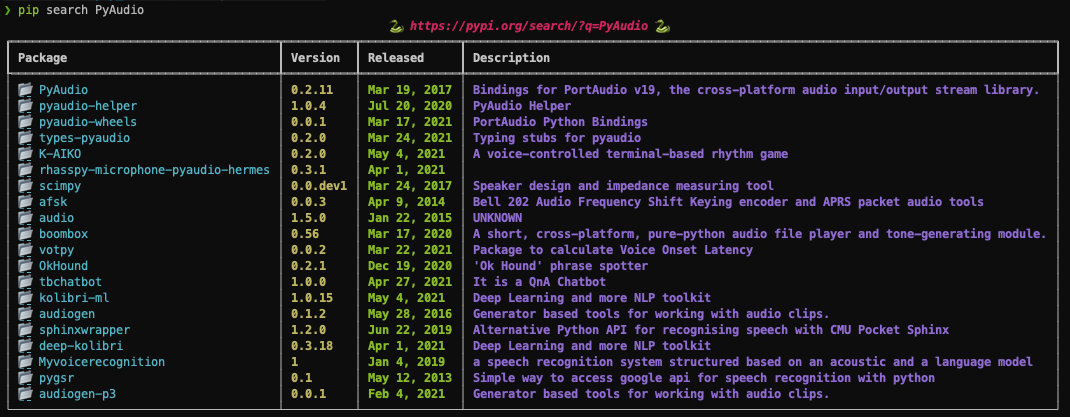Viewport: 1070px width, 417px height.
Task: Click the snake emoji left of URL
Action: 396,27
